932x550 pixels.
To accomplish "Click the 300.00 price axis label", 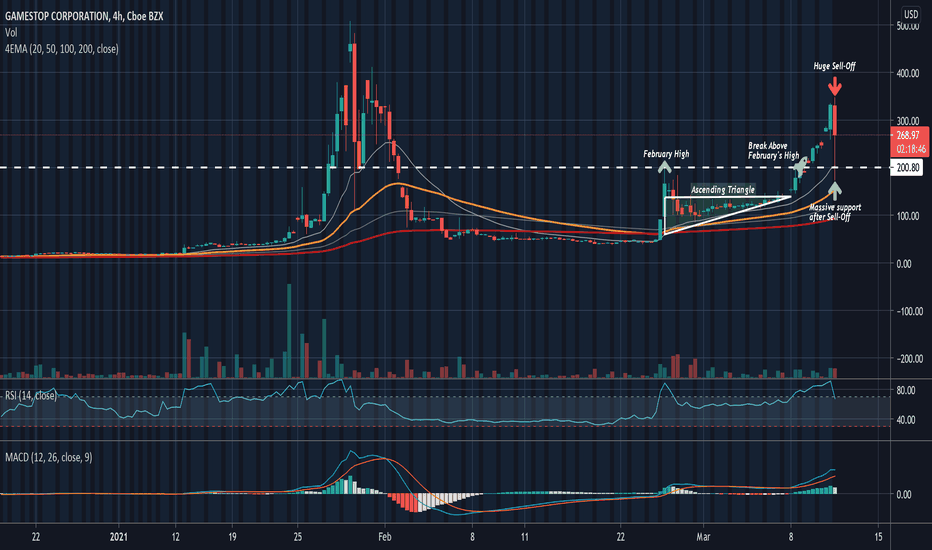I will [x=909, y=121].
